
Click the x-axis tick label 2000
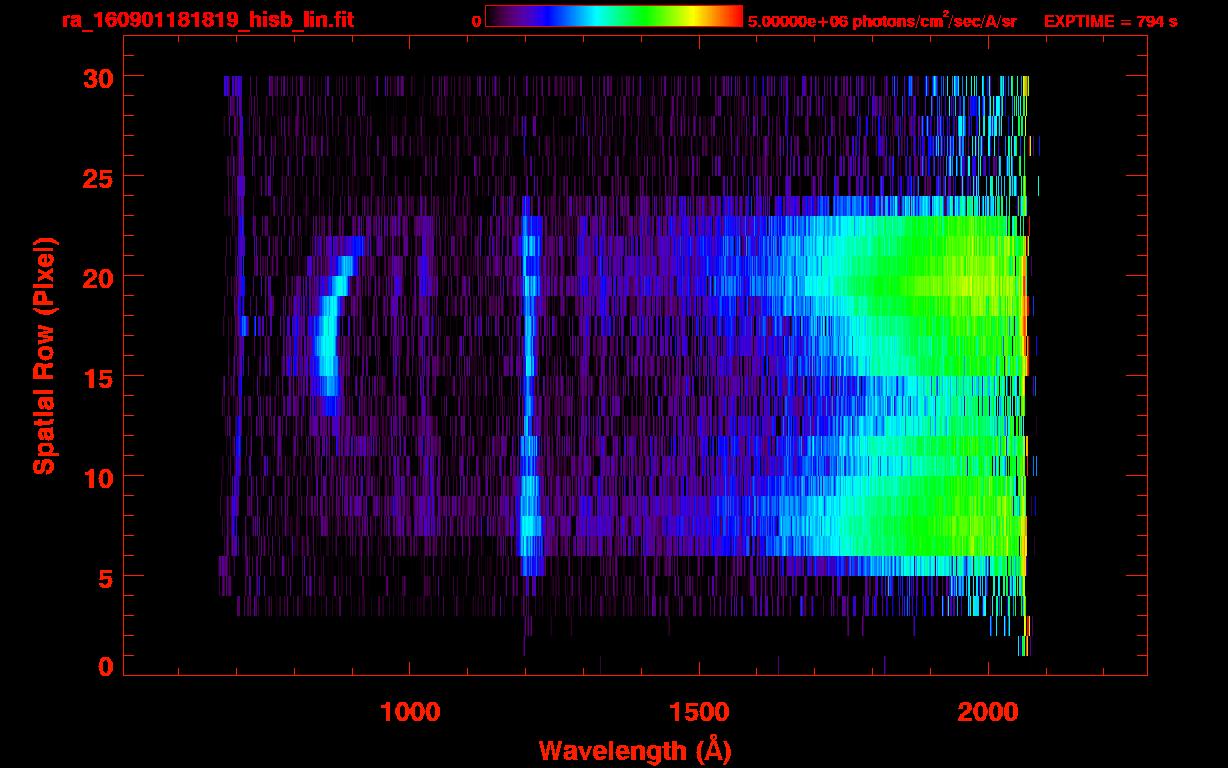click(987, 711)
